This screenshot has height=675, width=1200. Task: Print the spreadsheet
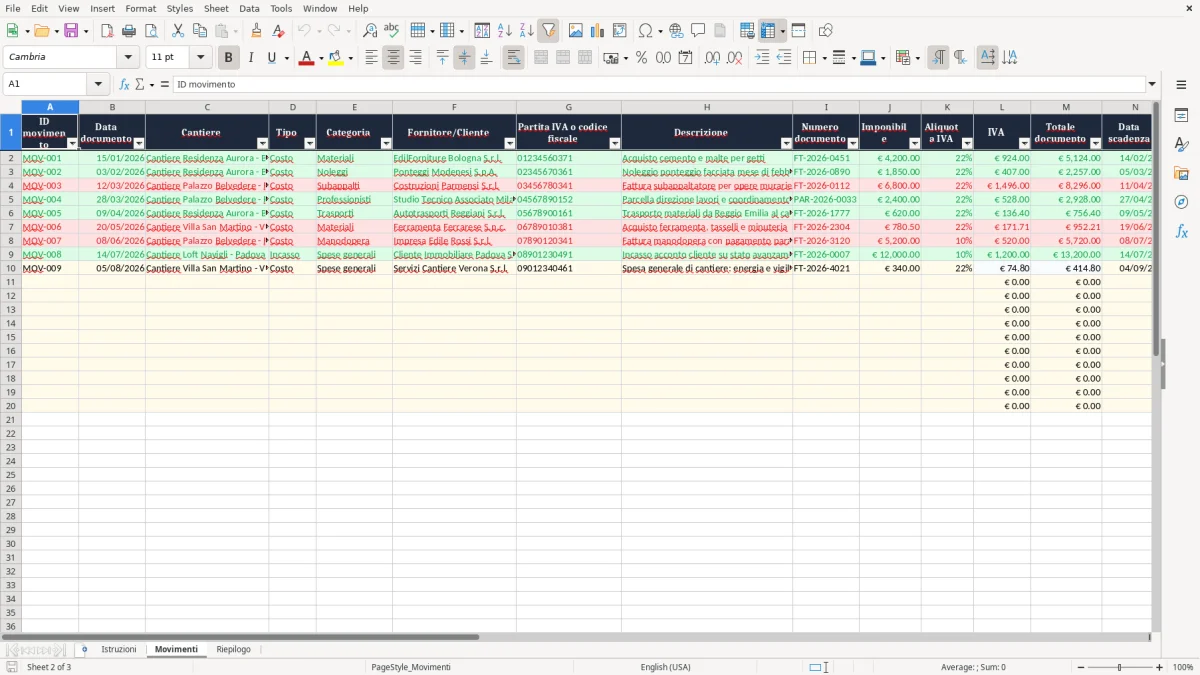click(x=129, y=31)
